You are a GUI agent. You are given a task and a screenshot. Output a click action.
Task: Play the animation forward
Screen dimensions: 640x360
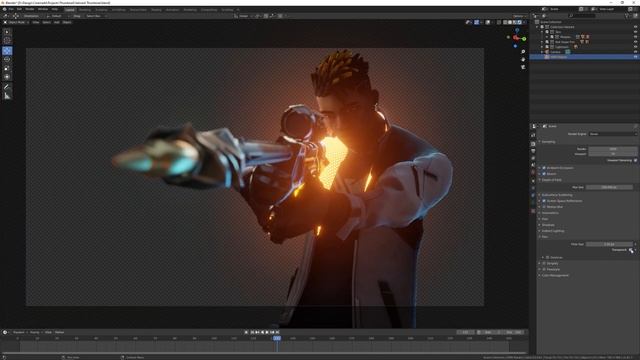pyautogui.click(x=267, y=332)
